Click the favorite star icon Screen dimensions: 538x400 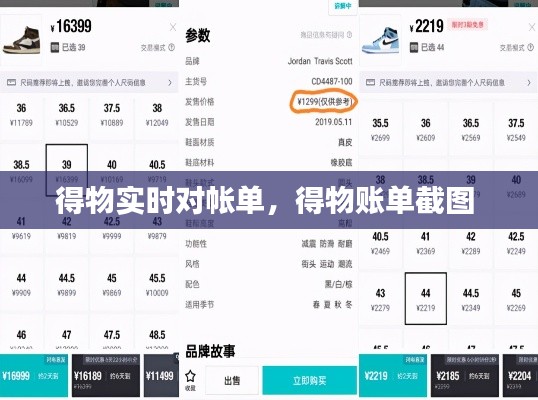pos(190,377)
